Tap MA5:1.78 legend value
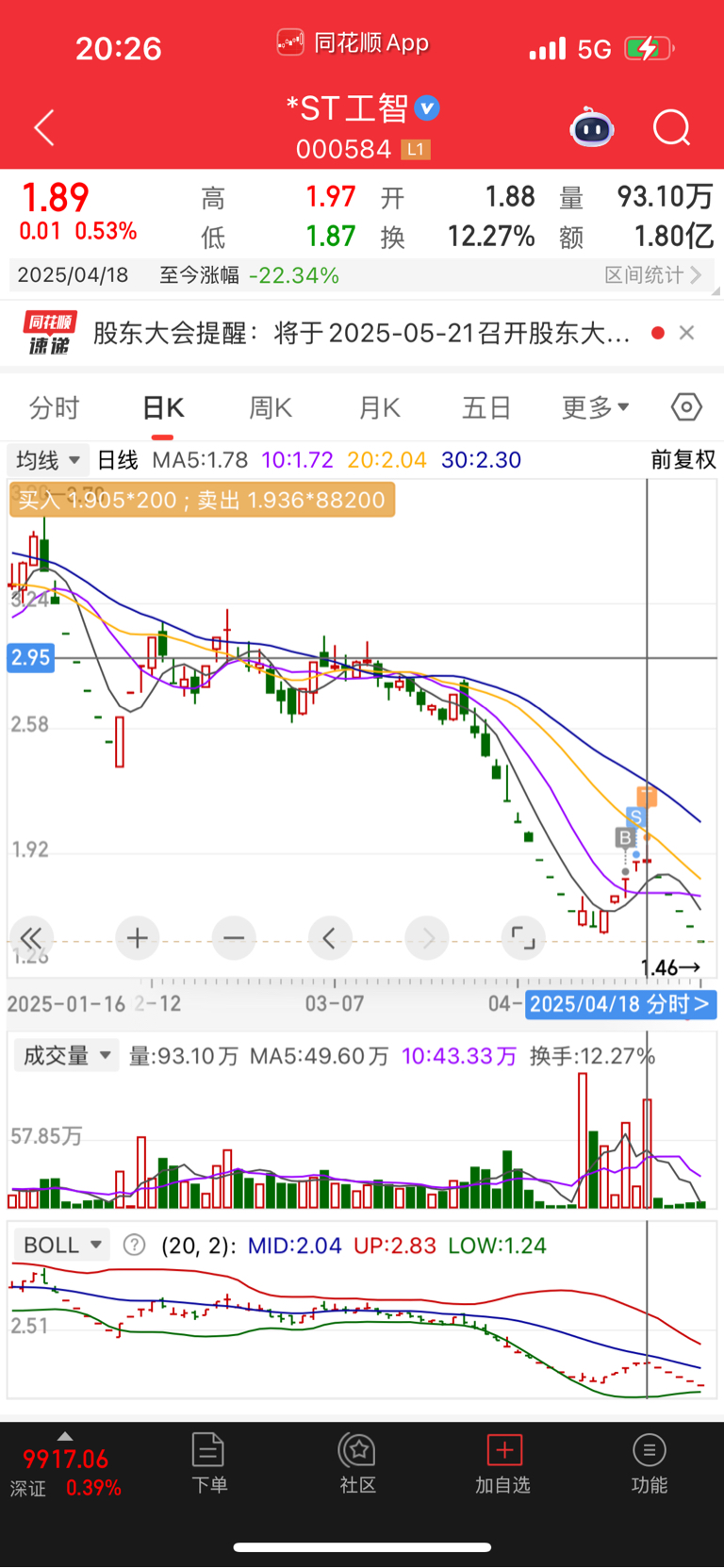This screenshot has height=1568, width=724. pyautogui.click(x=200, y=460)
